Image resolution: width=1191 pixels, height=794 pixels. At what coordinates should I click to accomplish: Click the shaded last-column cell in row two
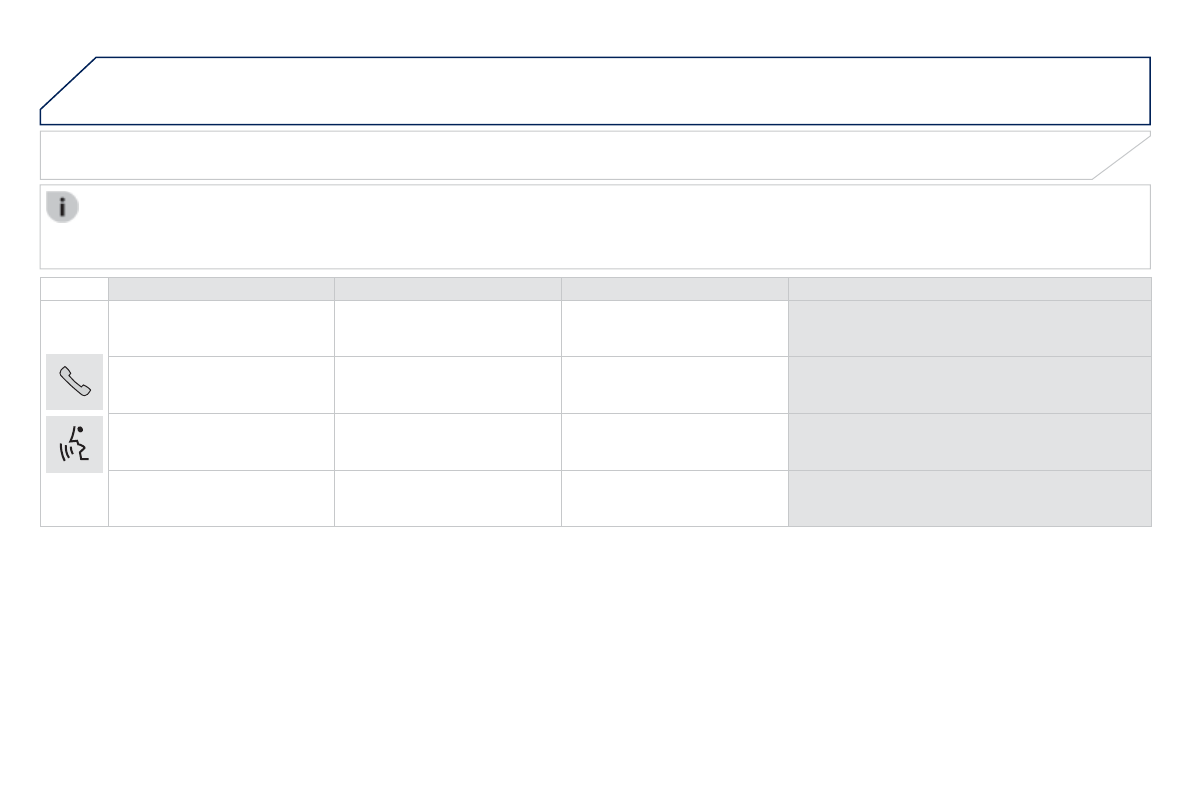click(969, 385)
